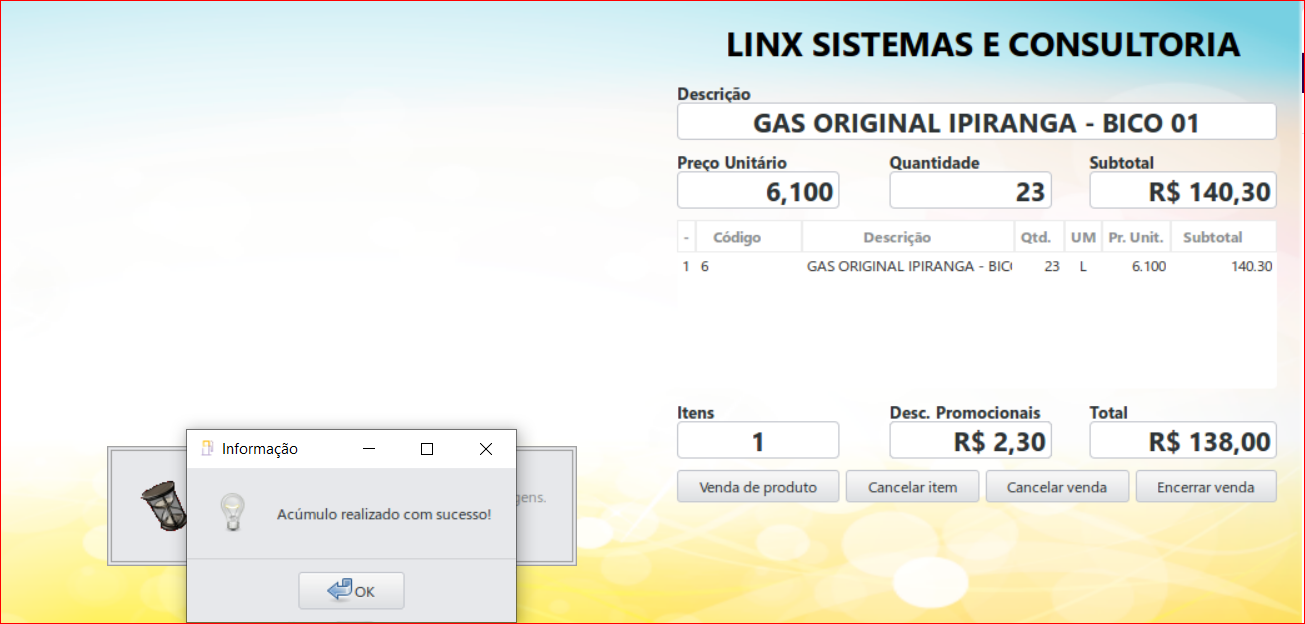Click the Subtotal column header in table
Screen dimensions: 1305x624
[x=1223, y=237]
